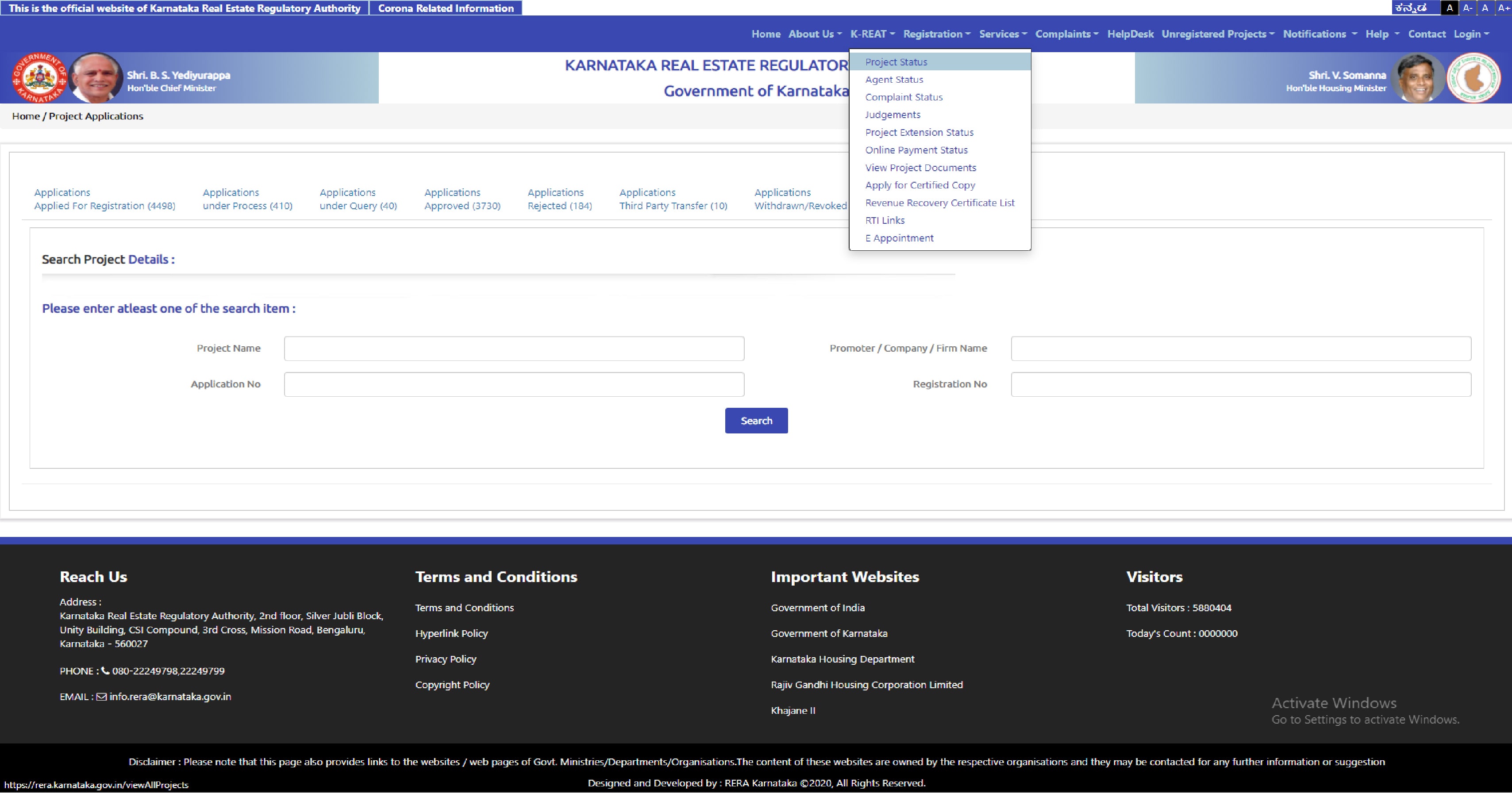1512x793 pixels.
Task: Go to Home in the navigation bar
Action: [x=766, y=34]
